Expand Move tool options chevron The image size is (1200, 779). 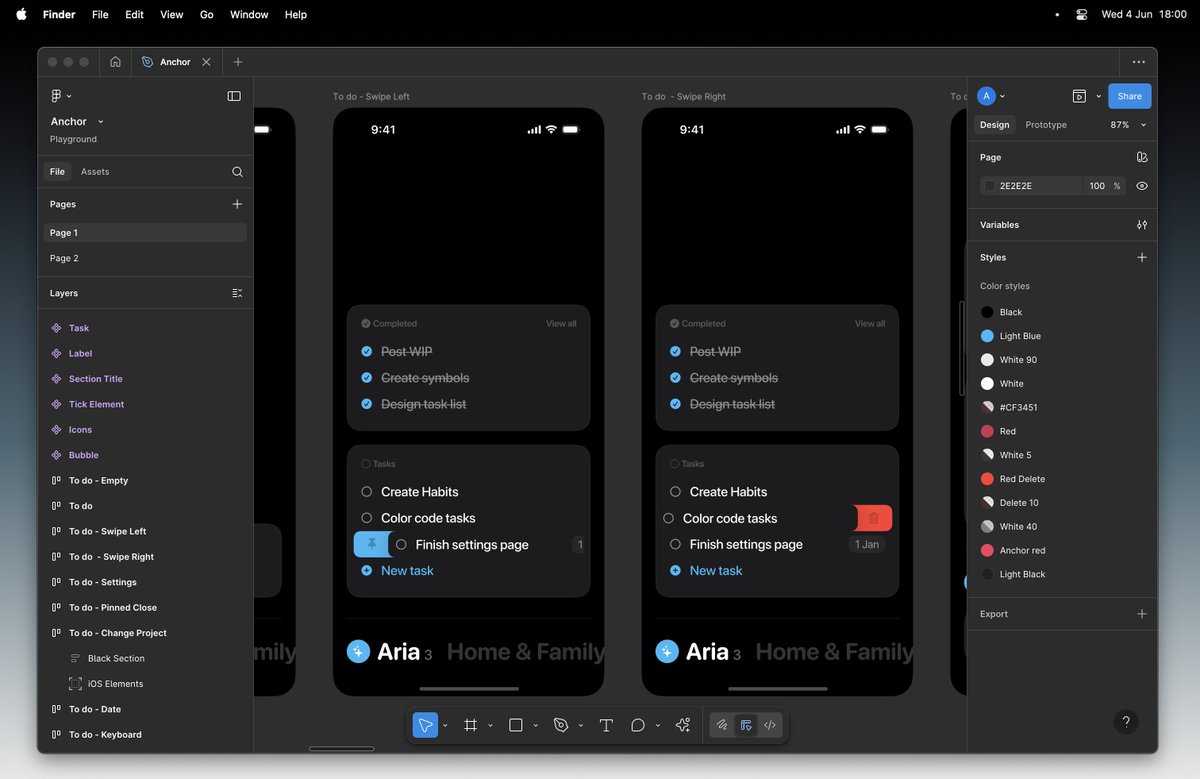pos(445,726)
